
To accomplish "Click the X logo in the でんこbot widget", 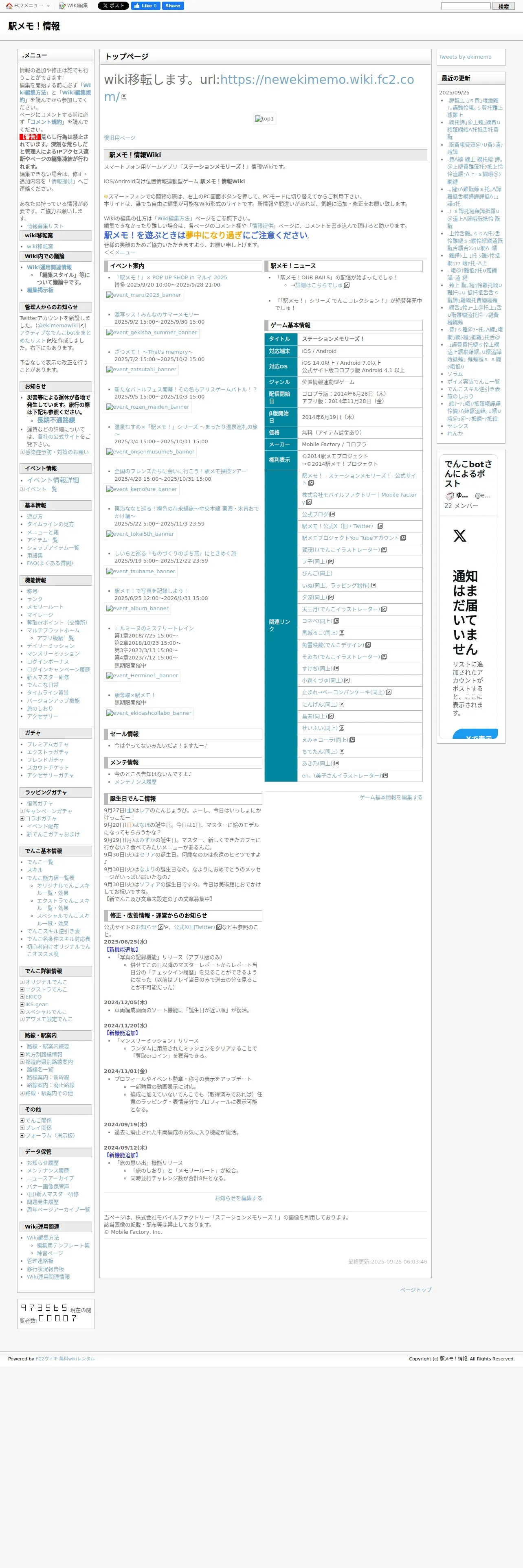I will (x=460, y=536).
